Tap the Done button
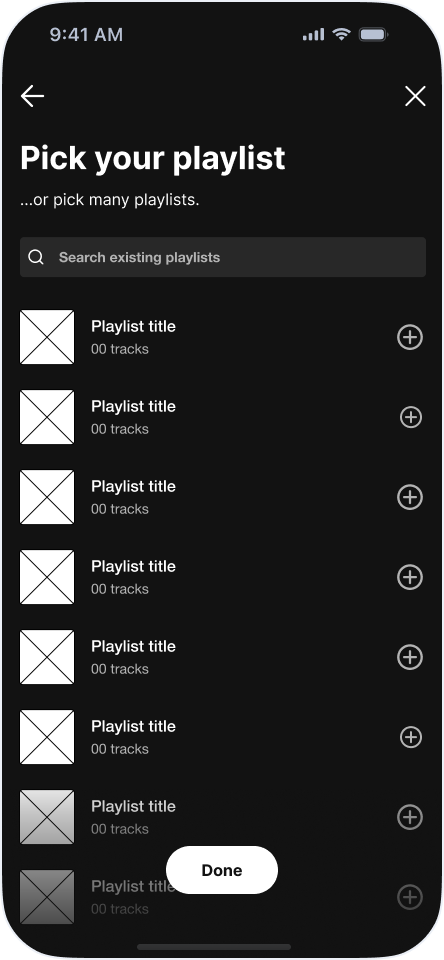444x960 pixels. (x=222, y=870)
